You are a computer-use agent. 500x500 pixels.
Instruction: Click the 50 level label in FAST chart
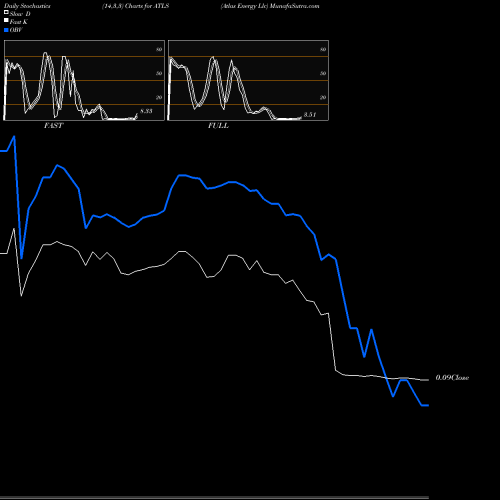pos(159,73)
